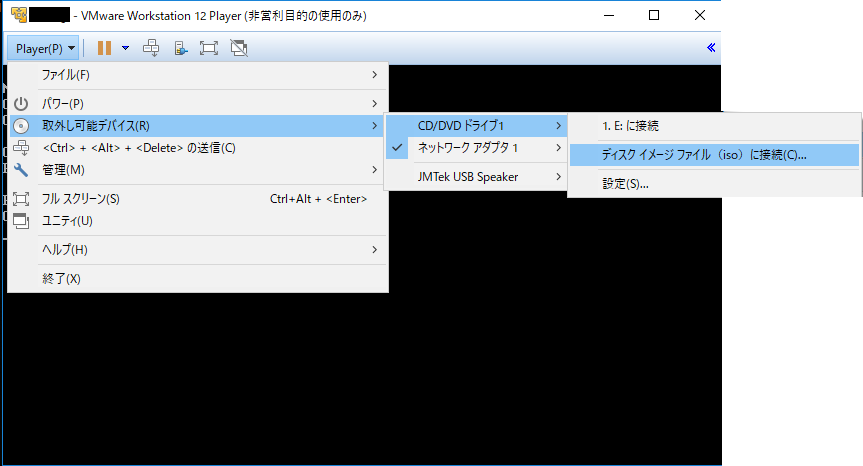The image size is (863, 466).
Task: Expand arrow on パワー(P) row
Action: click(374, 103)
